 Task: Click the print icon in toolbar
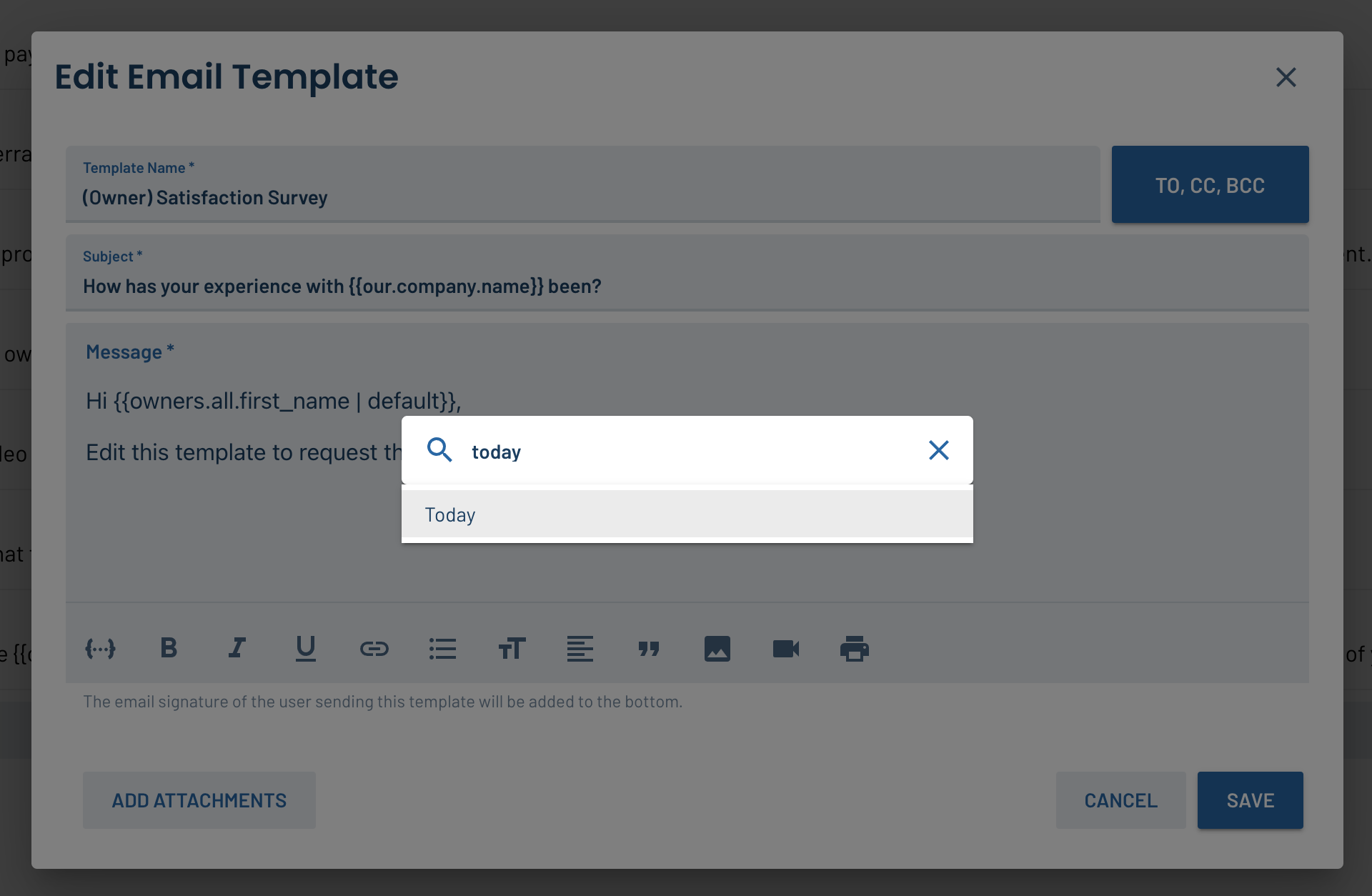click(855, 649)
